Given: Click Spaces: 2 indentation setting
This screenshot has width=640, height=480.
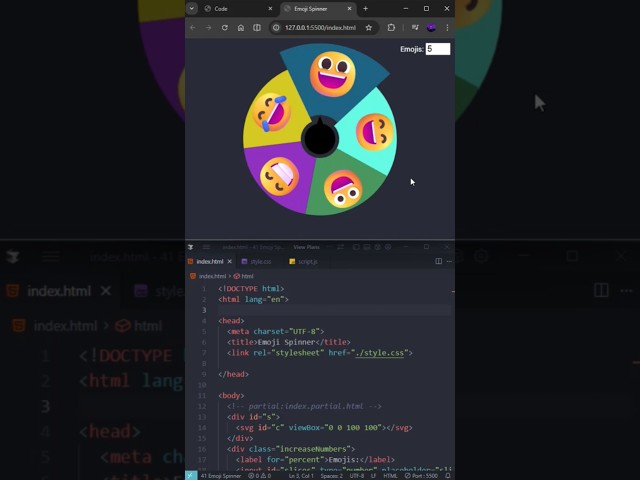Looking at the screenshot, I should (331, 476).
